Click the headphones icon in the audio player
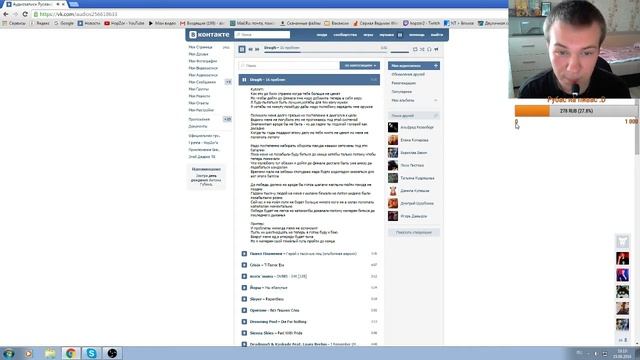640x360 pixels. tap(429, 49)
